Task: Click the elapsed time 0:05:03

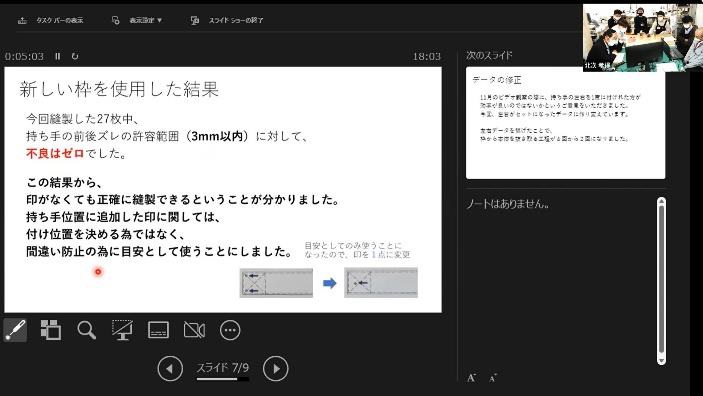Action: [24, 57]
